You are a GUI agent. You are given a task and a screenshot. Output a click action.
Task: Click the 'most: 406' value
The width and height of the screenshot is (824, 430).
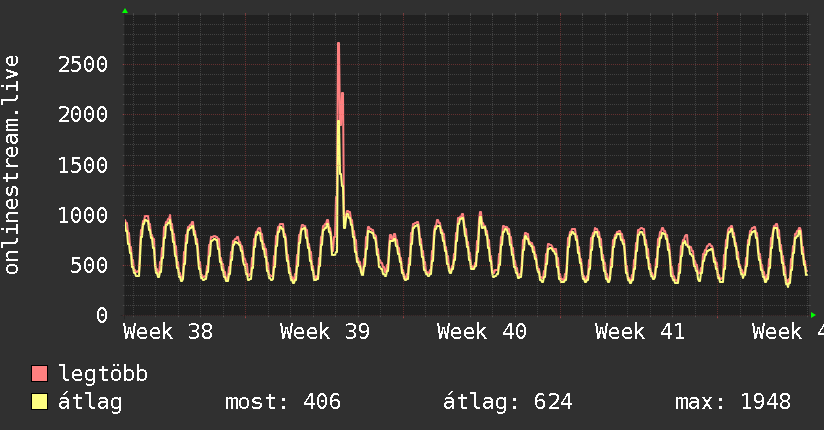point(283,402)
